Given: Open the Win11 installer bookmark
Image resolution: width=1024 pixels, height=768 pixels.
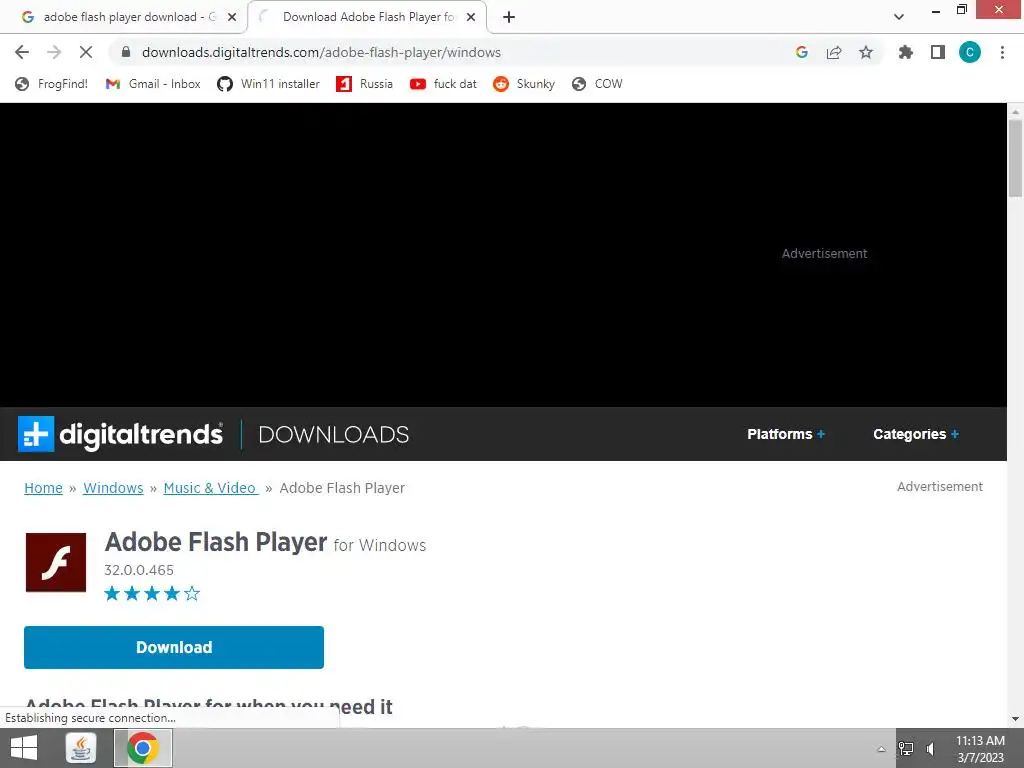Looking at the screenshot, I should pyautogui.click(x=268, y=84).
